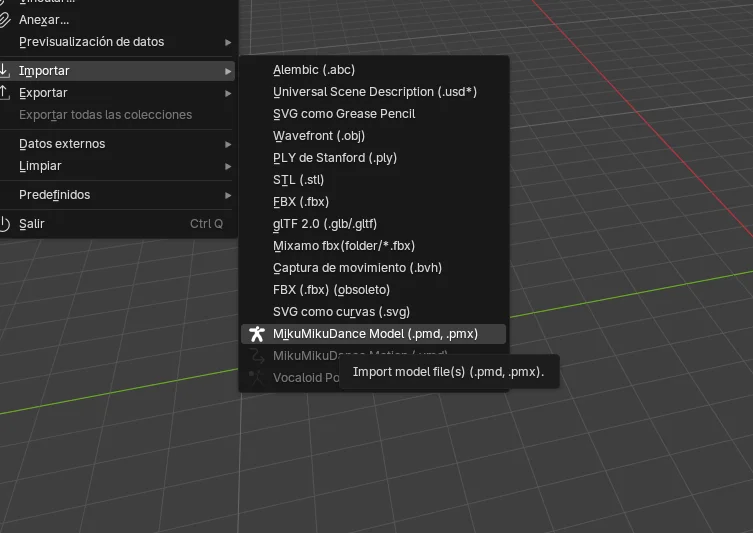Click the MikuMikuDance Model figure icon
753x533 pixels.
tap(257, 334)
